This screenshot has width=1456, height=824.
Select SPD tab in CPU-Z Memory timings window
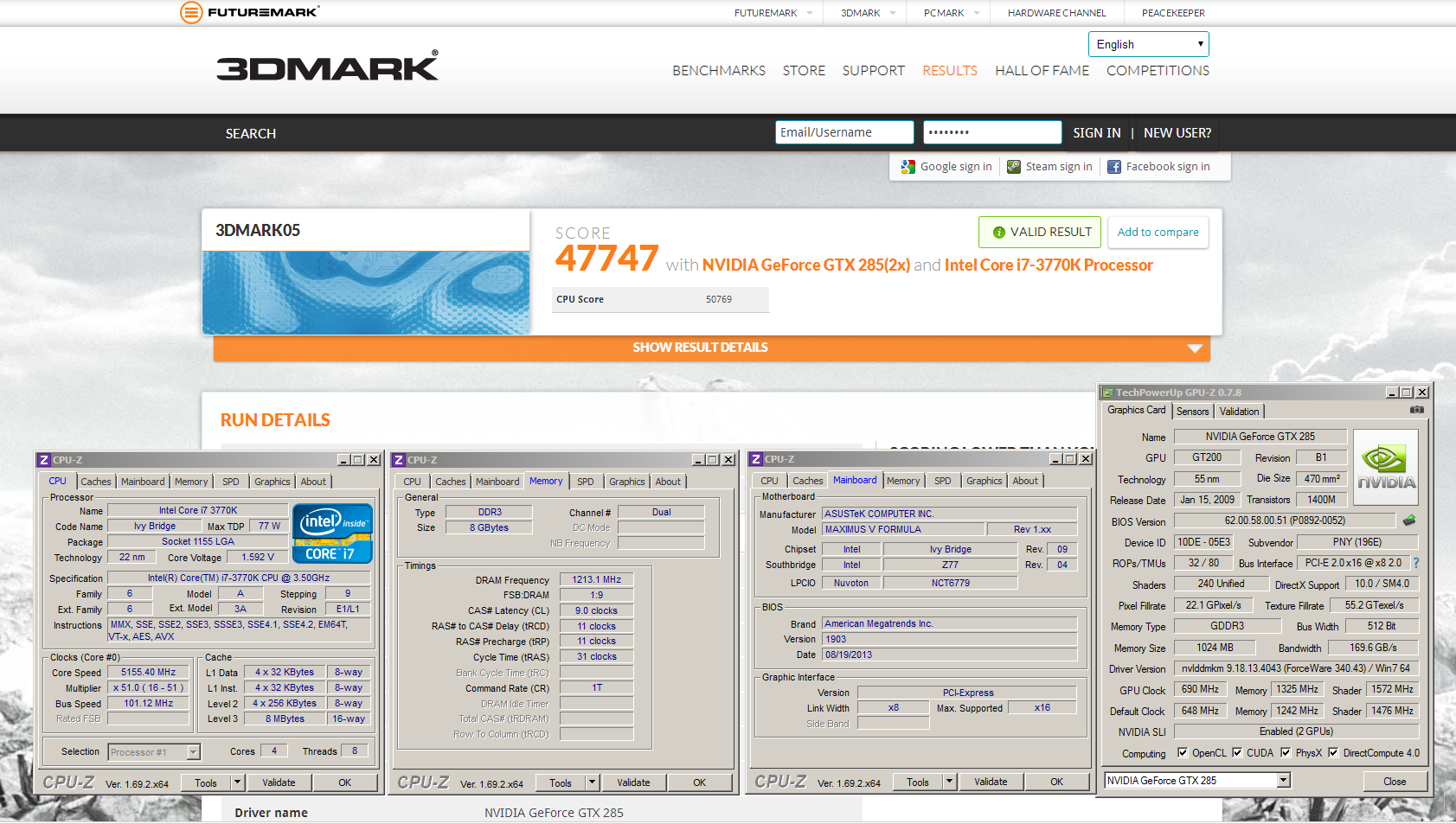[586, 482]
